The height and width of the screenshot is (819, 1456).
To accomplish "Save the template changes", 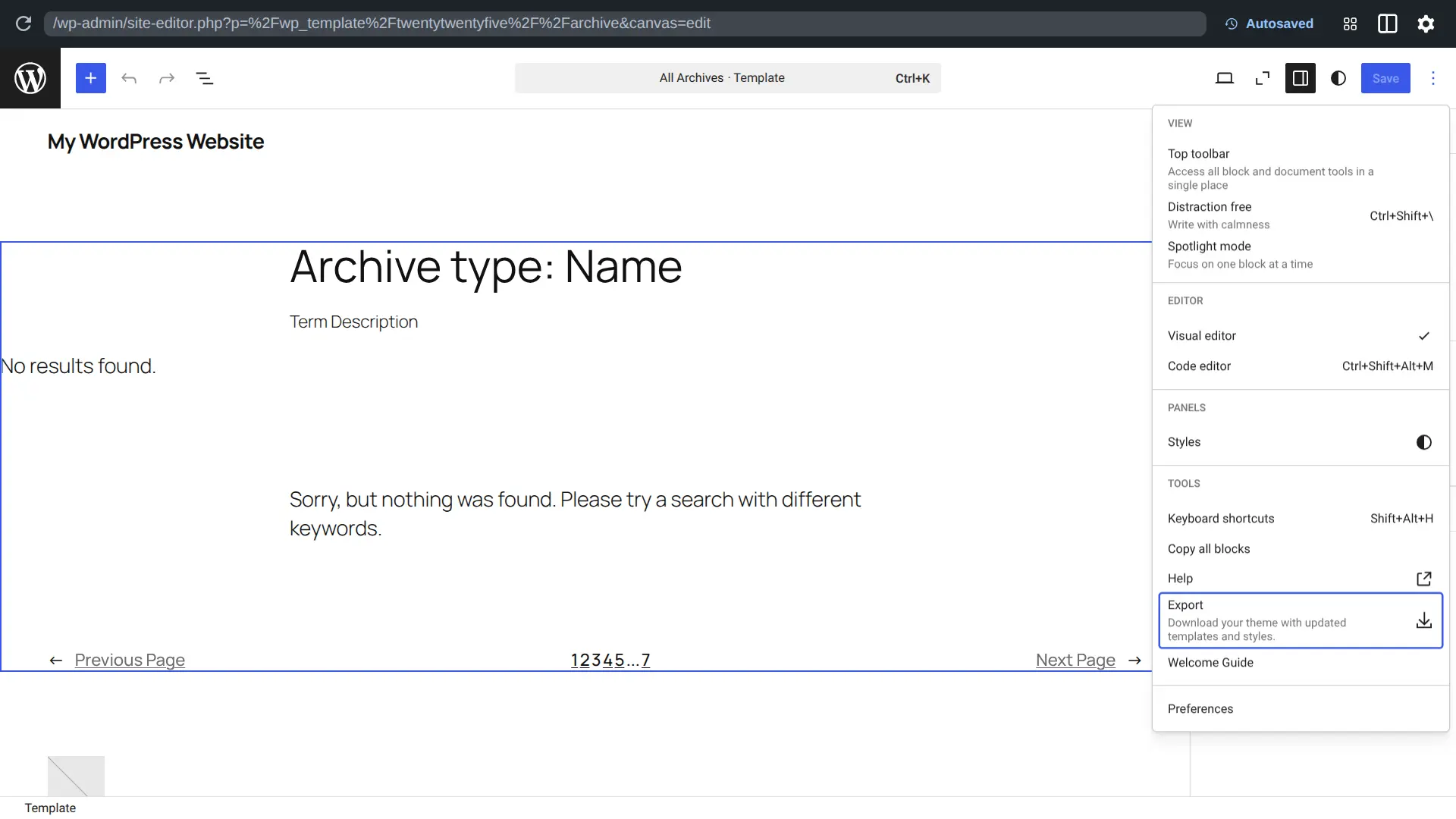I will [x=1385, y=78].
